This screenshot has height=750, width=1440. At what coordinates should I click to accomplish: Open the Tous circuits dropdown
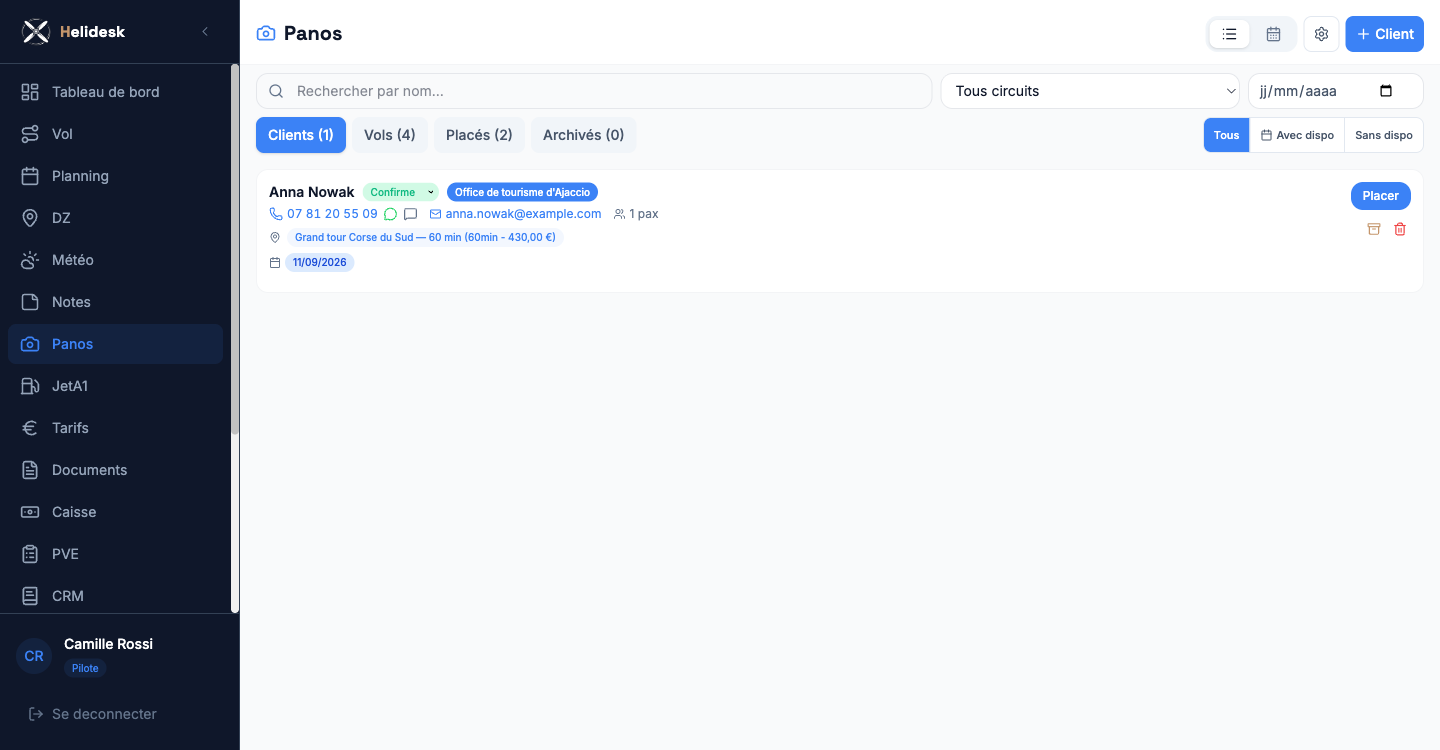(x=1090, y=91)
